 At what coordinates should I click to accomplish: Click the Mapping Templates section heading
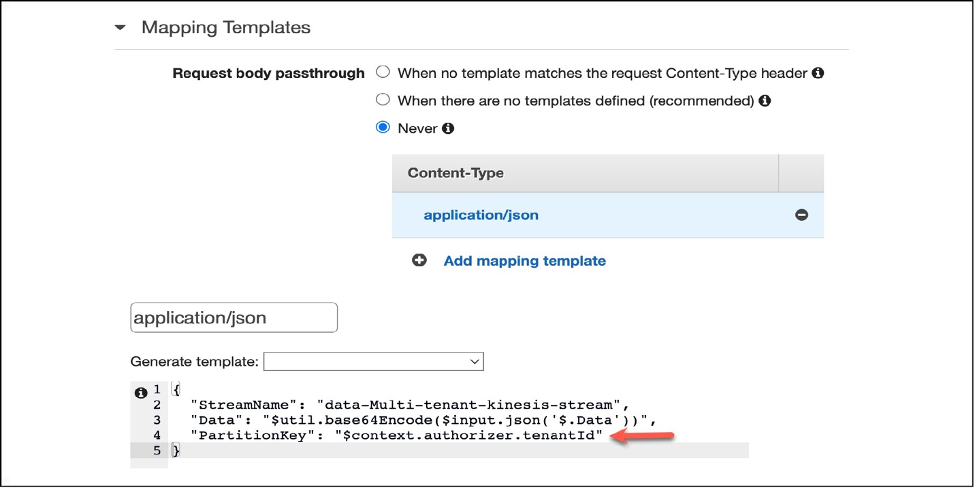226,28
